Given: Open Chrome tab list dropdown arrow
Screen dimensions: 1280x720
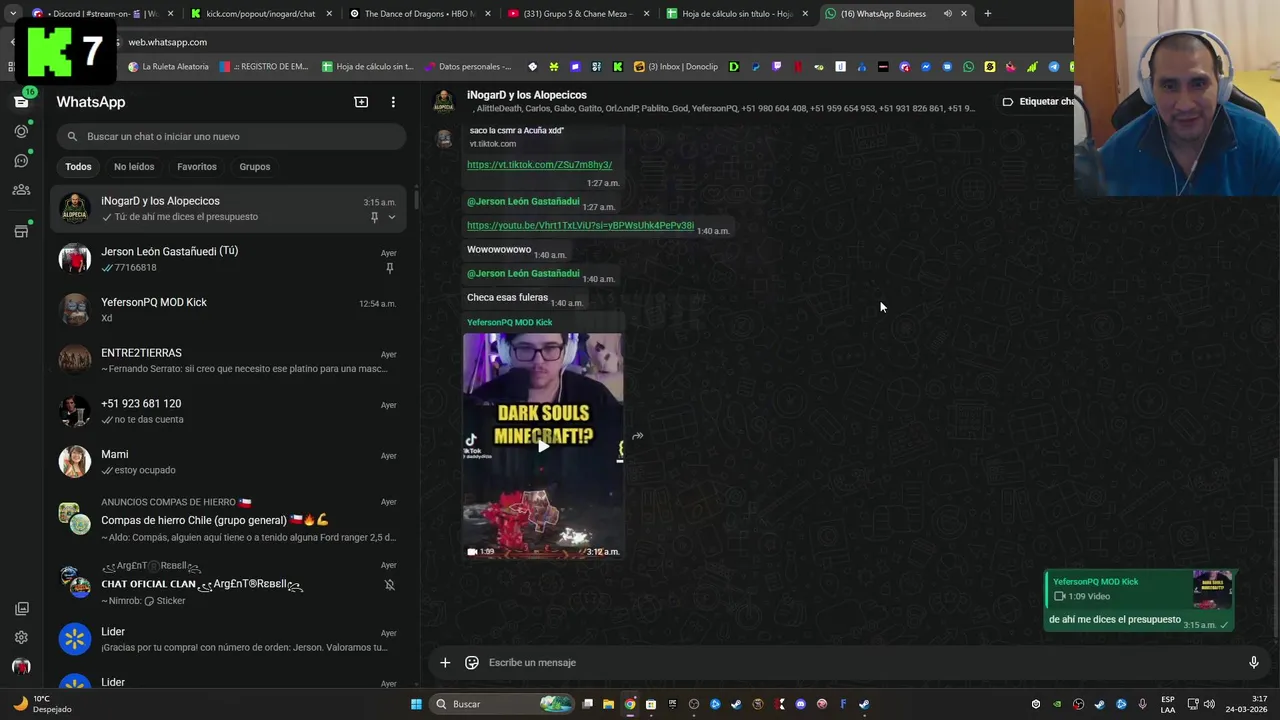Looking at the screenshot, I should [x=13, y=14].
